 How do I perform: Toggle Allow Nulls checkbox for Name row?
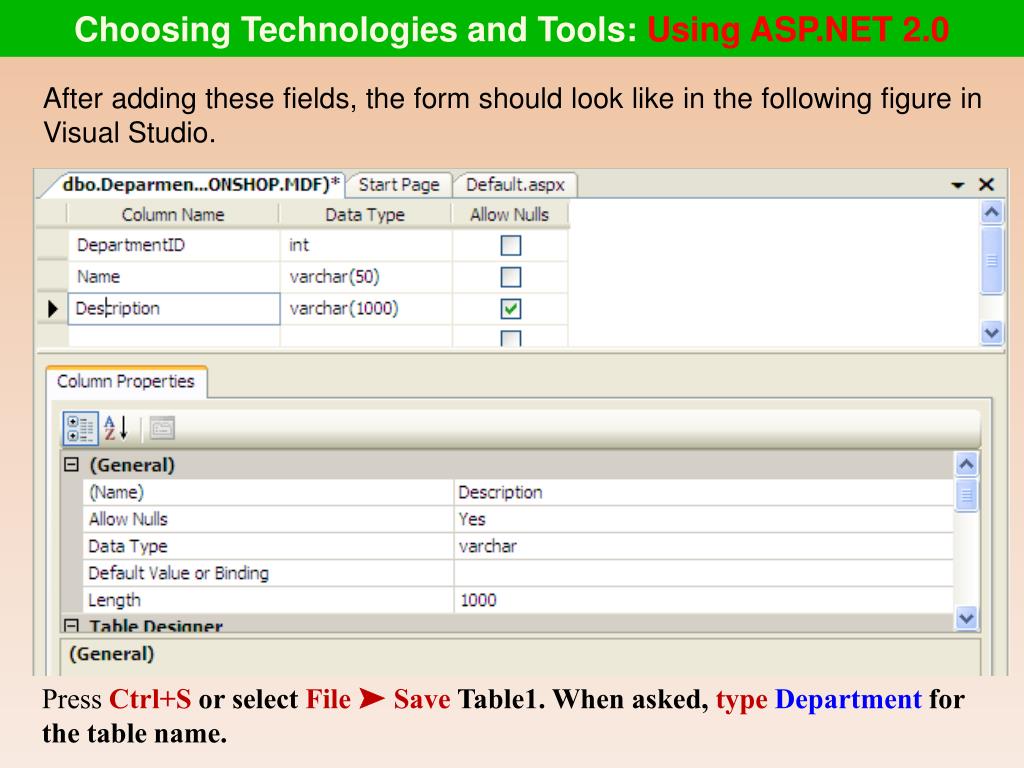511,277
